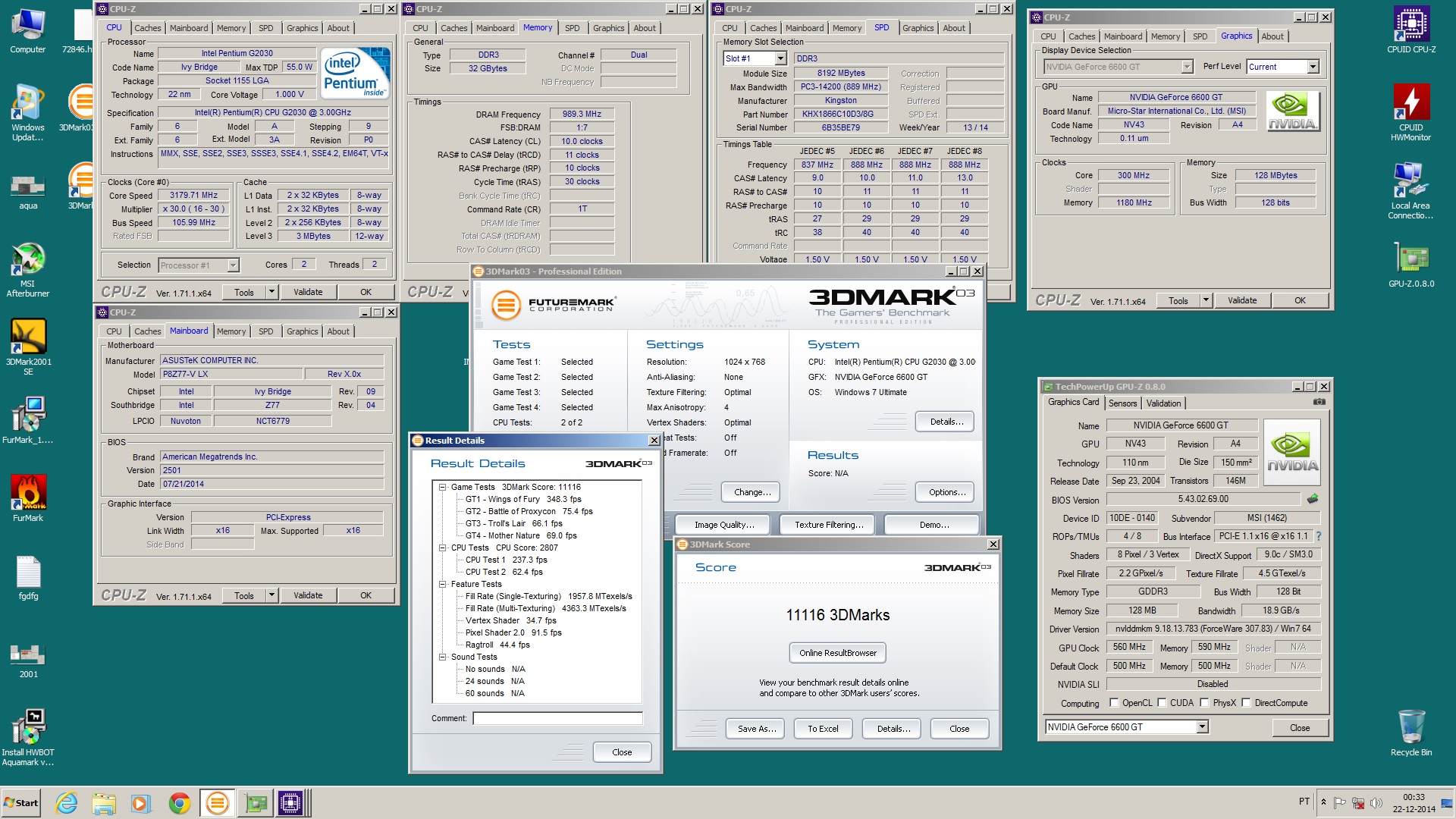The image size is (1456, 819).
Task: Click Save As in the 3DMark Score window
Action: (757, 729)
